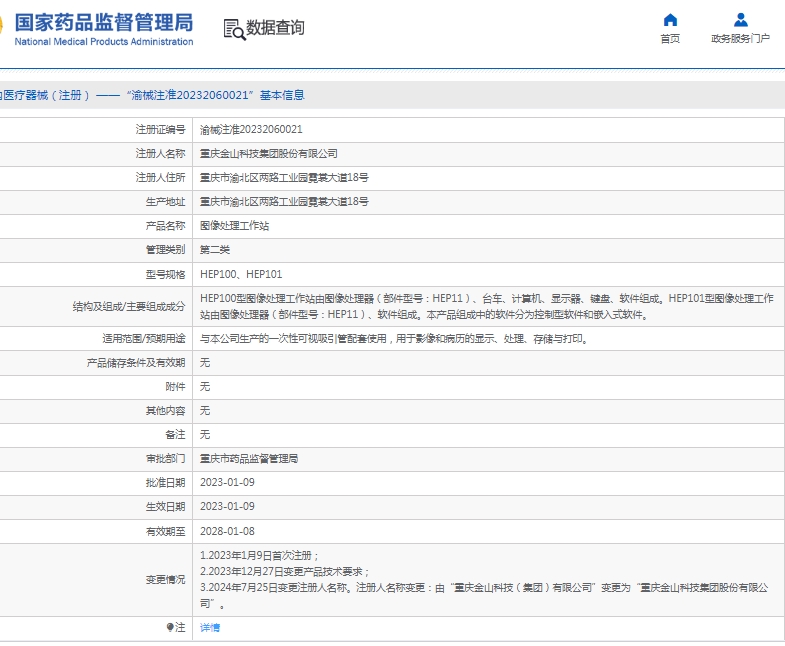Image resolution: width=785 pixels, height=646 pixels.
Task: Select registration number 渝械注准20232060021 value
Action: pos(251,130)
